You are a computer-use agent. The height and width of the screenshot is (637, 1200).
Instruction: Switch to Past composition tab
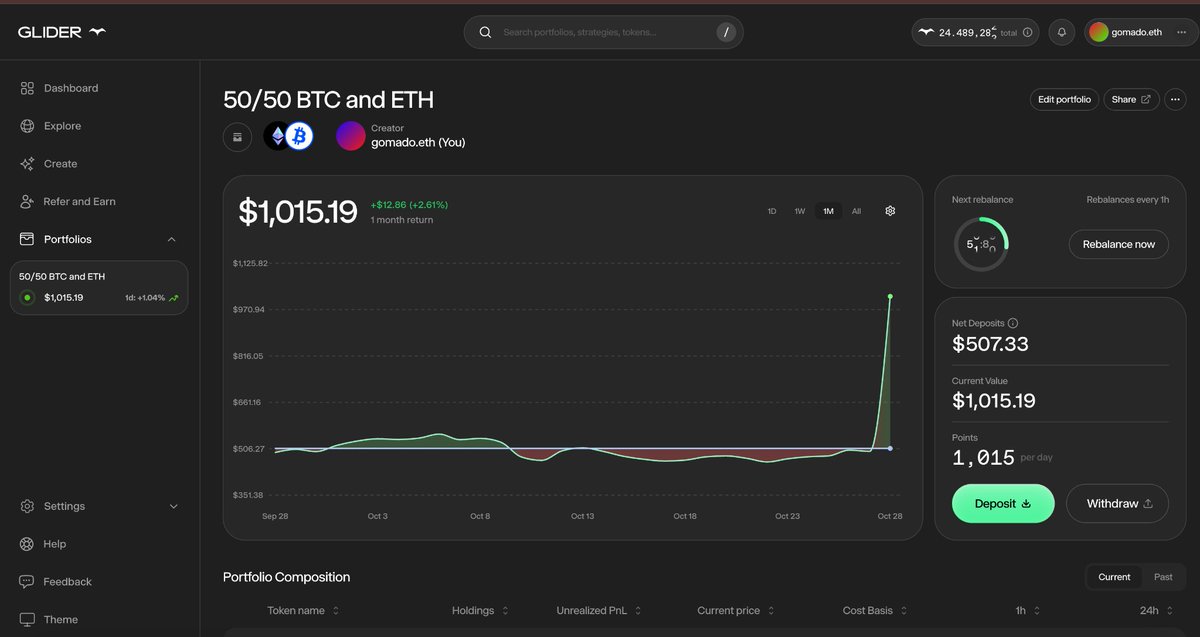point(1163,577)
